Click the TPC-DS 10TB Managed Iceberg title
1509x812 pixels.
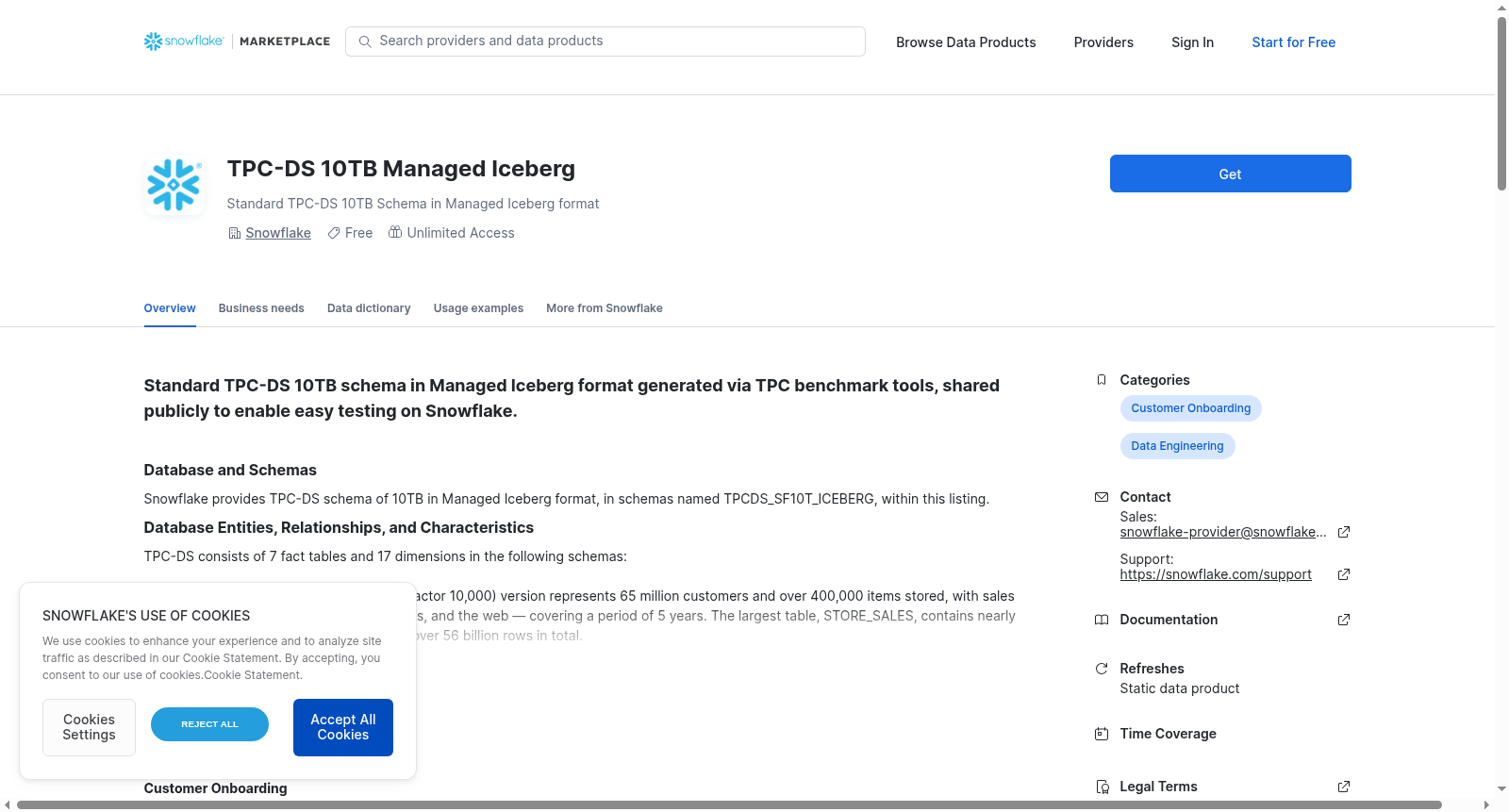pyautogui.click(x=401, y=169)
